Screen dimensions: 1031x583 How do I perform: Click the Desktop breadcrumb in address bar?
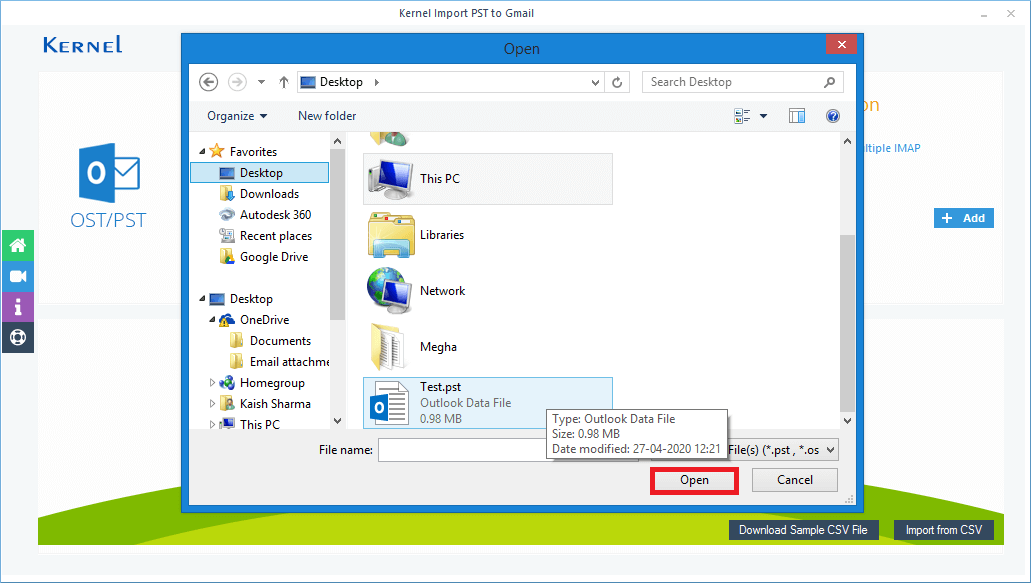[341, 82]
